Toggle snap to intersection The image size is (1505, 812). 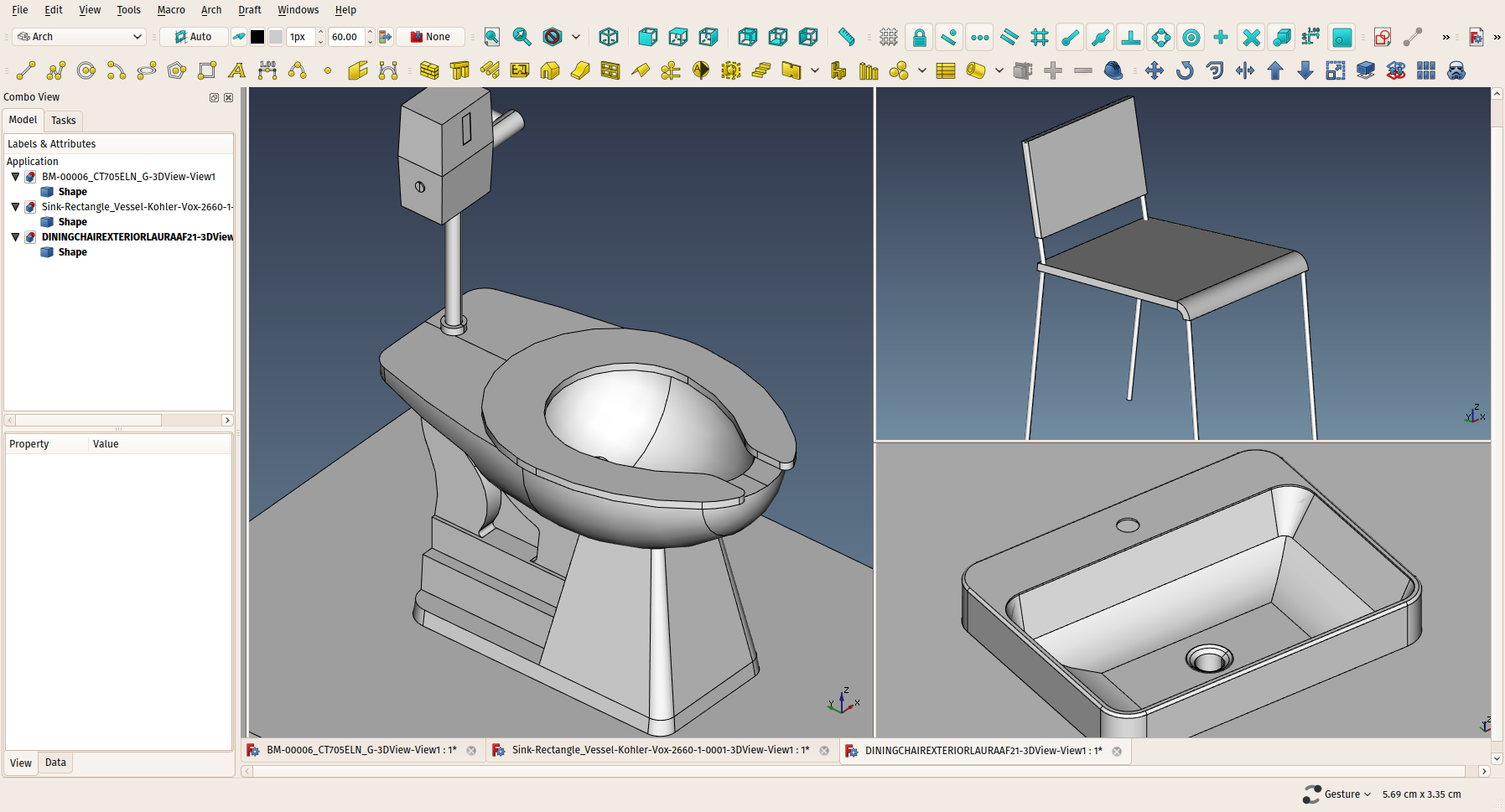pyautogui.click(x=1251, y=37)
